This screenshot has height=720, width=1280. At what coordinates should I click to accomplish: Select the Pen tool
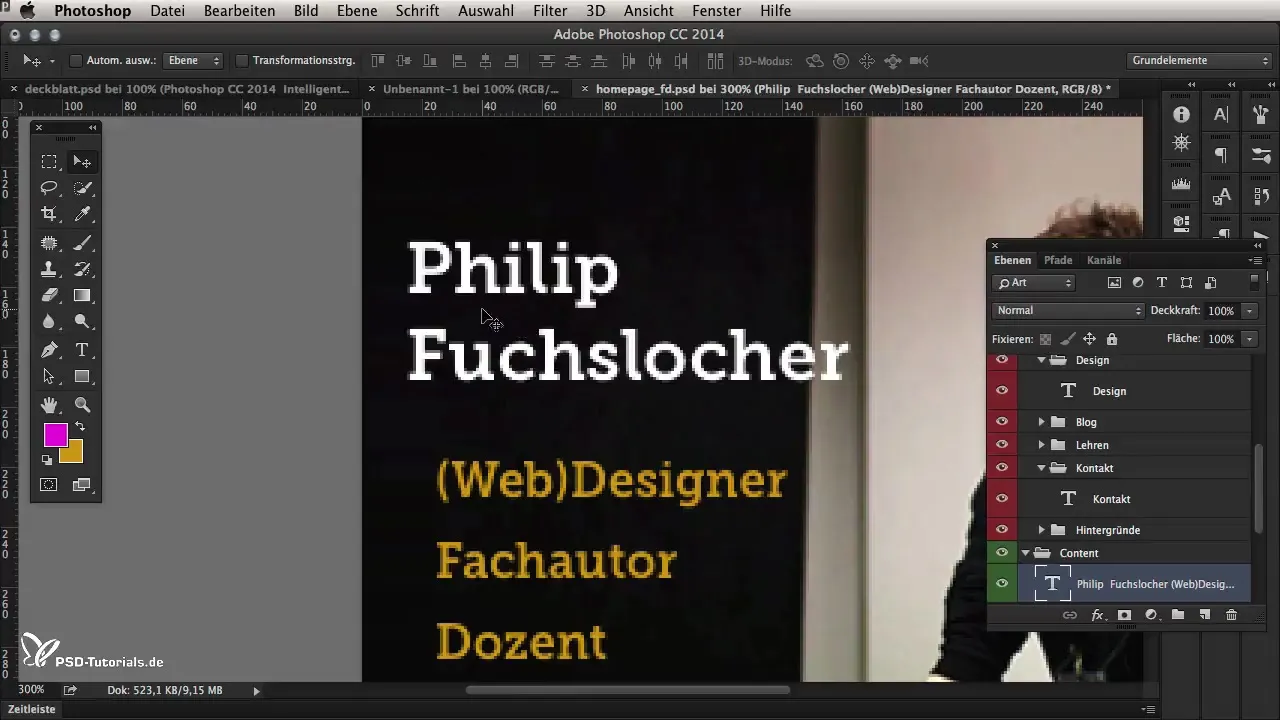click(49, 350)
